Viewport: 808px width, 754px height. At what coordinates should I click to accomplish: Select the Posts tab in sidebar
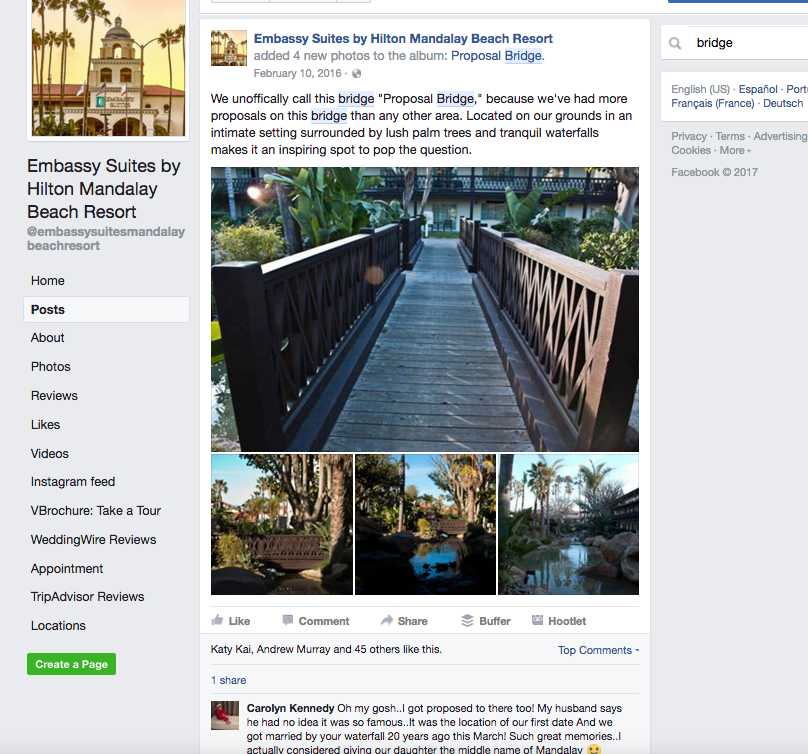[x=106, y=309]
